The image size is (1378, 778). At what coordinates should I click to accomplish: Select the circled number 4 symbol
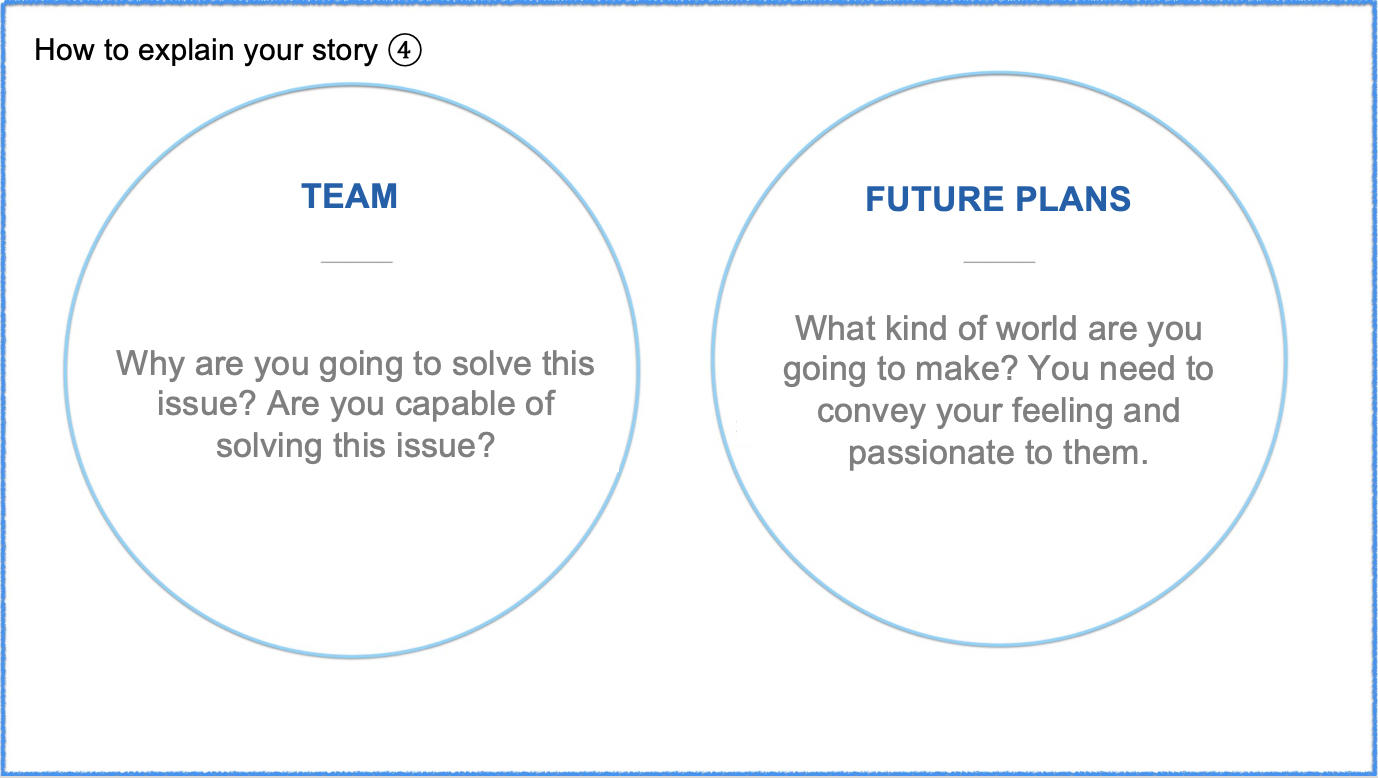coord(405,50)
